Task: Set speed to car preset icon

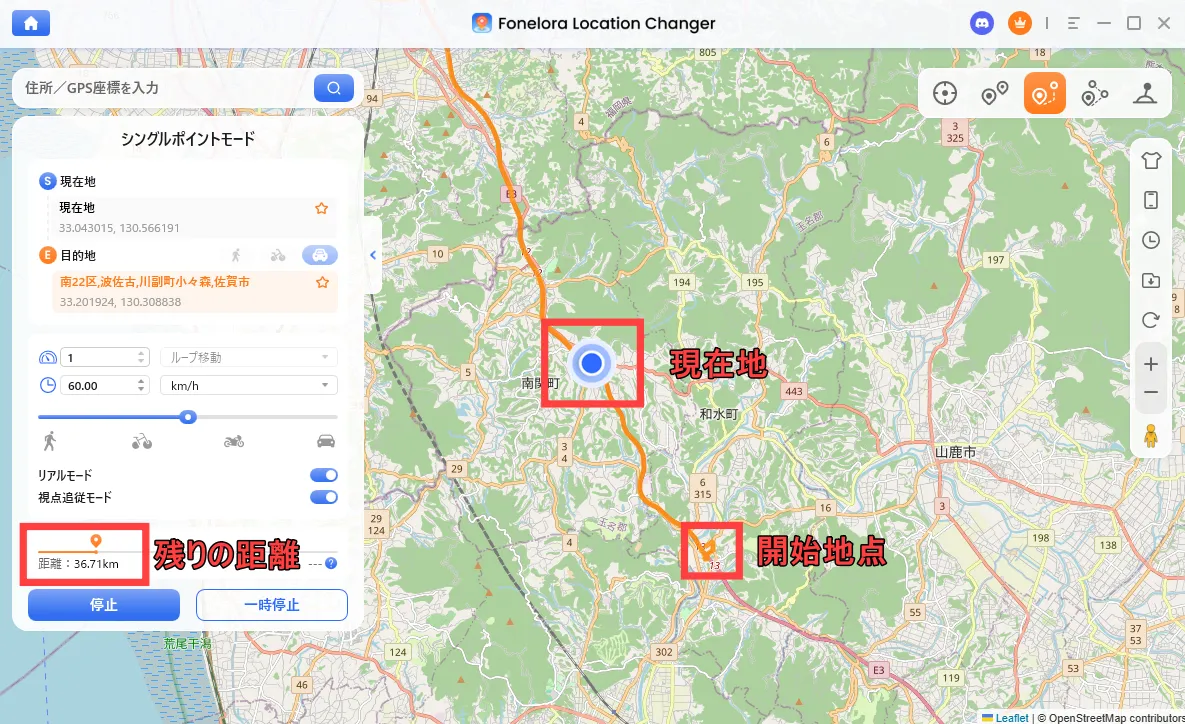Action: [326, 441]
